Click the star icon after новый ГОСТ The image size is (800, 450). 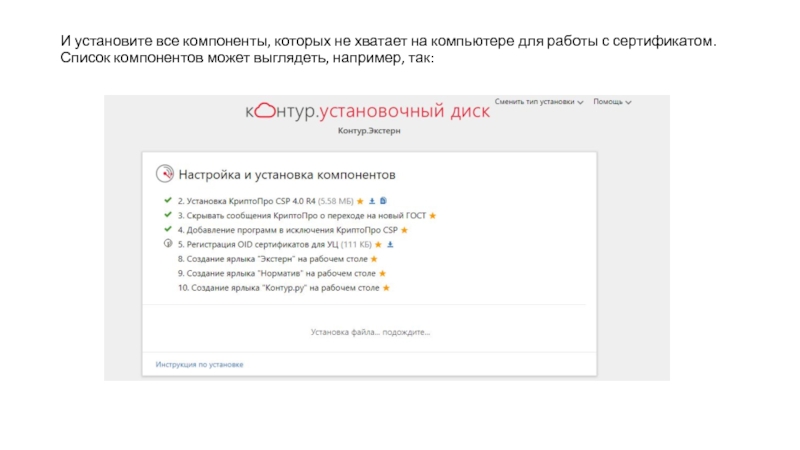[x=433, y=216]
